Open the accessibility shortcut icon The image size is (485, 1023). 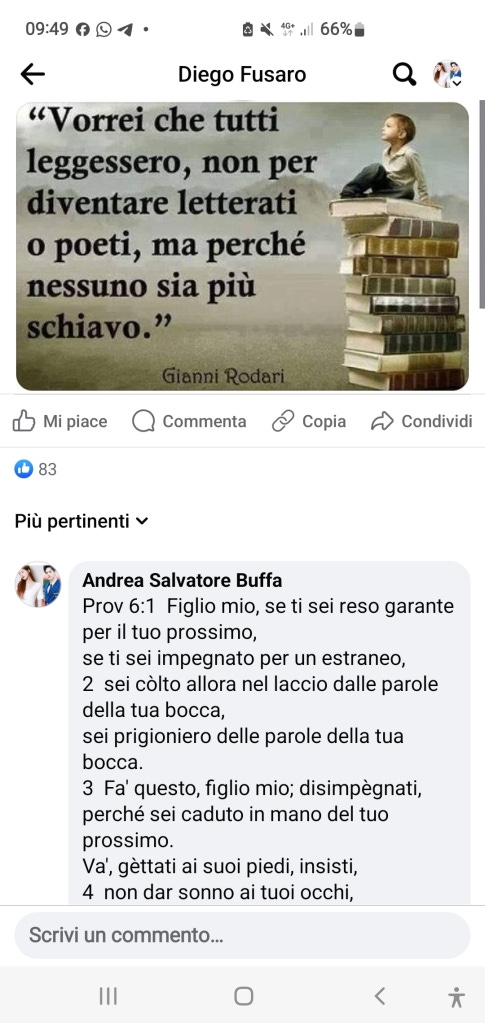(456, 997)
